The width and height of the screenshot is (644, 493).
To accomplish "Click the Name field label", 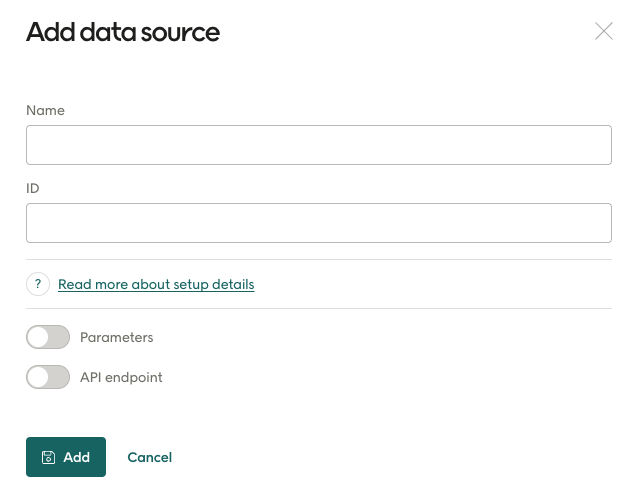I will (45, 110).
